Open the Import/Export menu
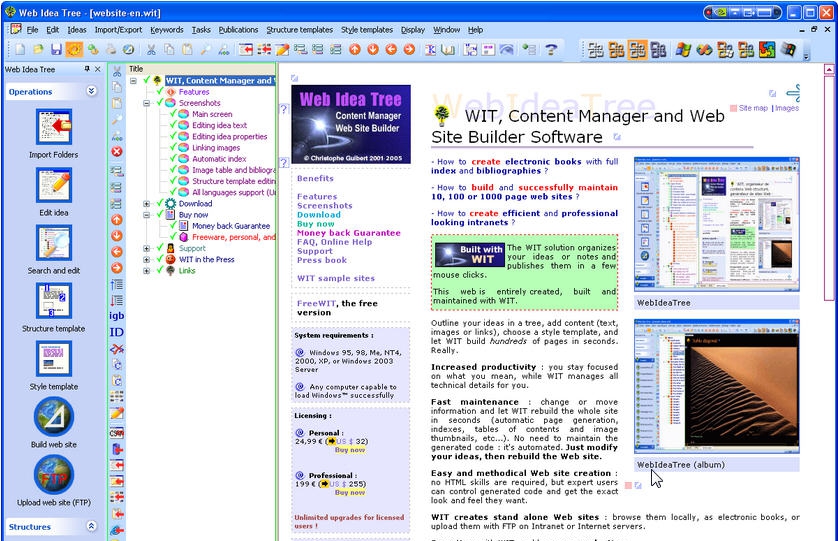838x541 pixels. coord(118,30)
